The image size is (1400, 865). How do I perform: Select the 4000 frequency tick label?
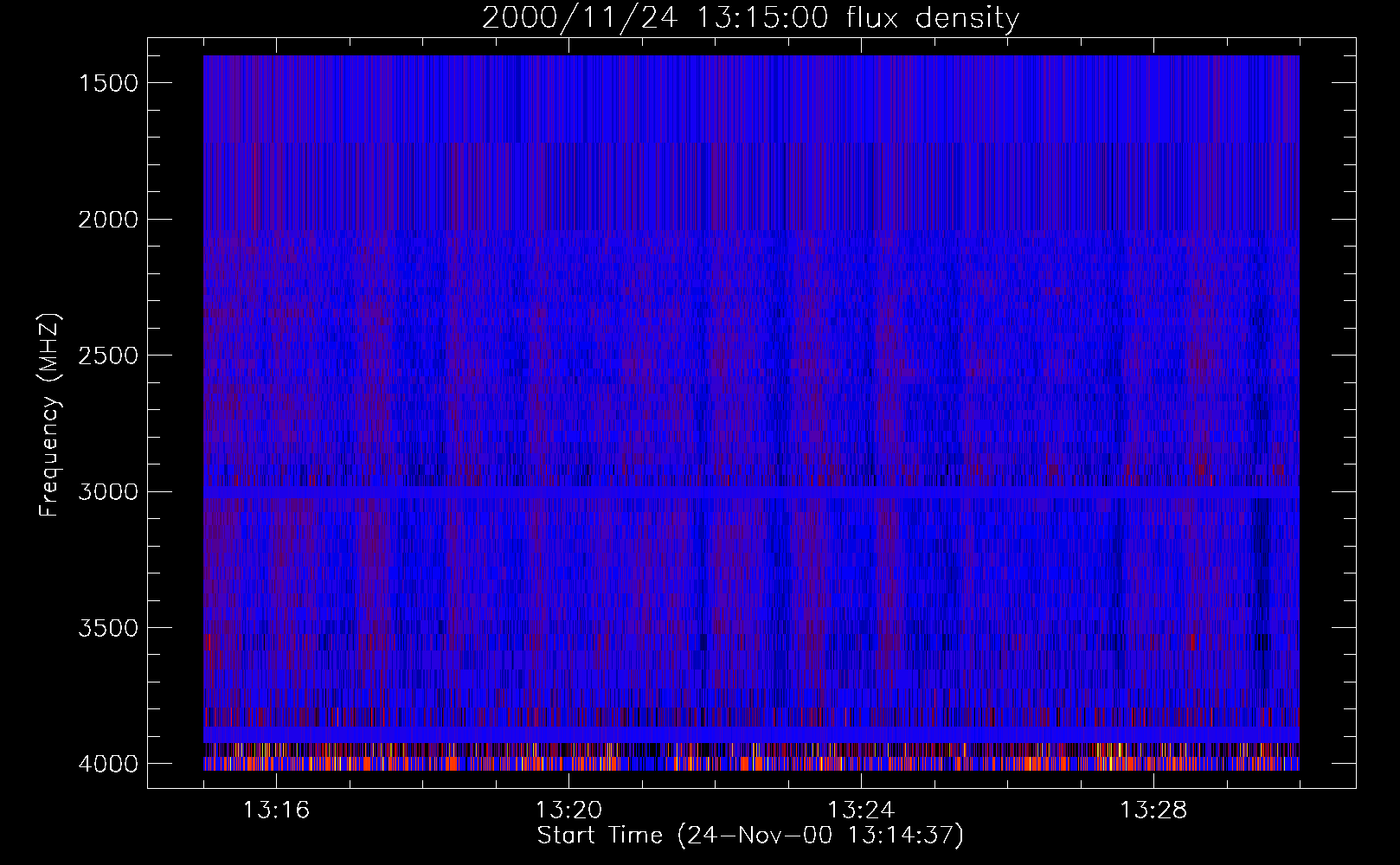click(108, 764)
